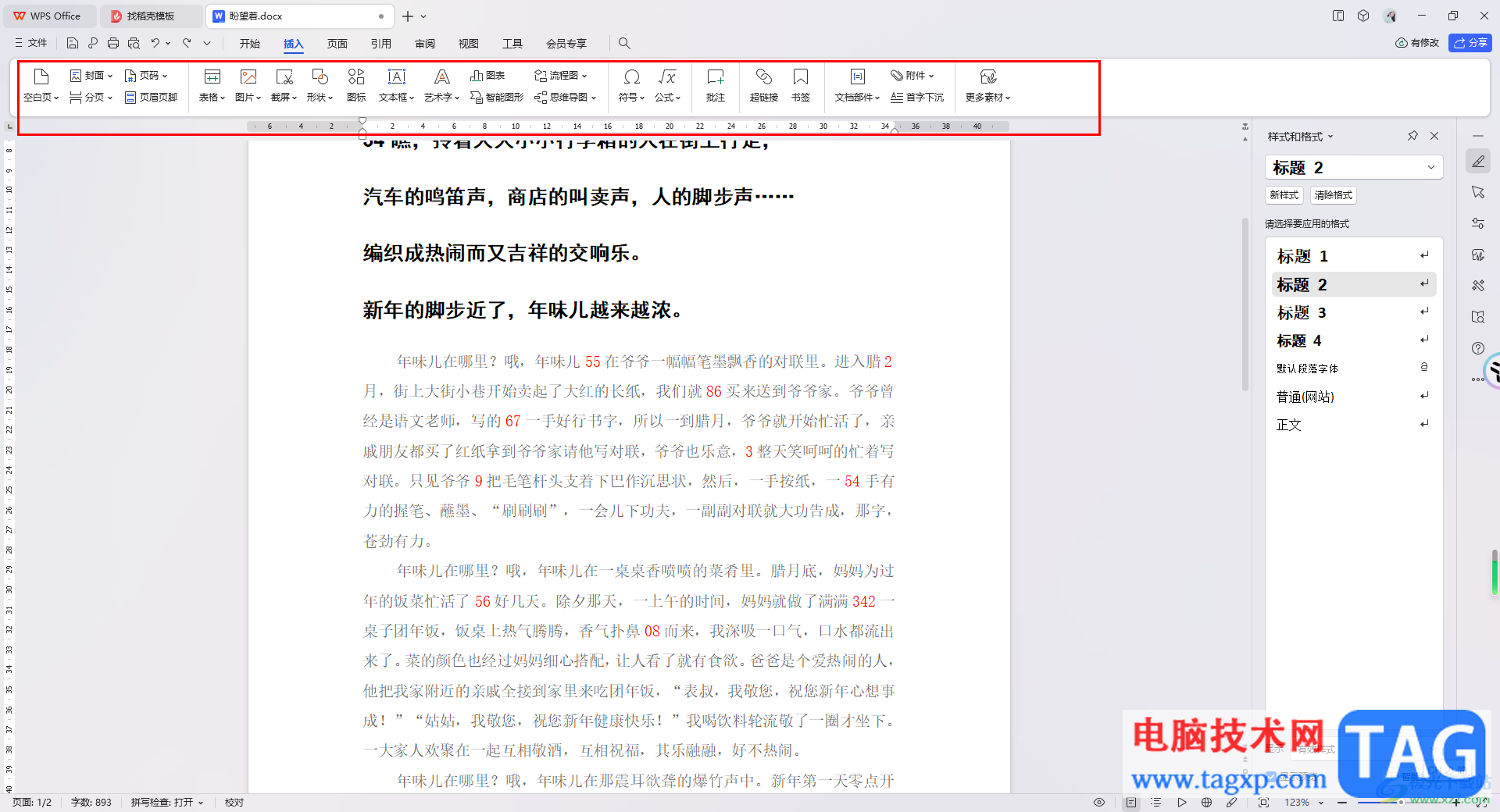Image resolution: width=1500 pixels, height=812 pixels.
Task: Insert a 图表 chart
Action: (x=487, y=76)
